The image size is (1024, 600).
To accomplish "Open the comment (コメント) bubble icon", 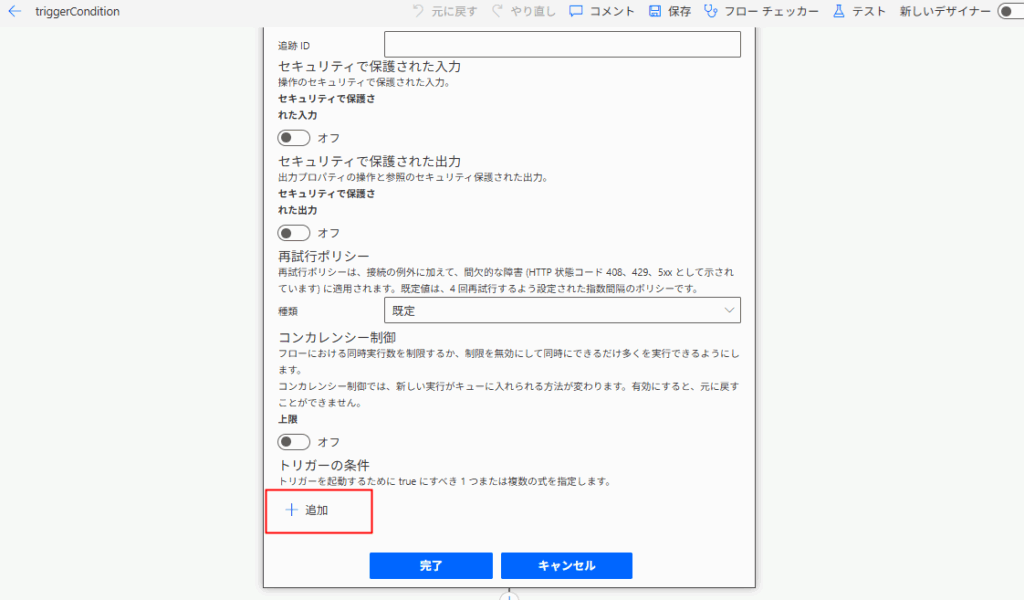I will [x=575, y=11].
